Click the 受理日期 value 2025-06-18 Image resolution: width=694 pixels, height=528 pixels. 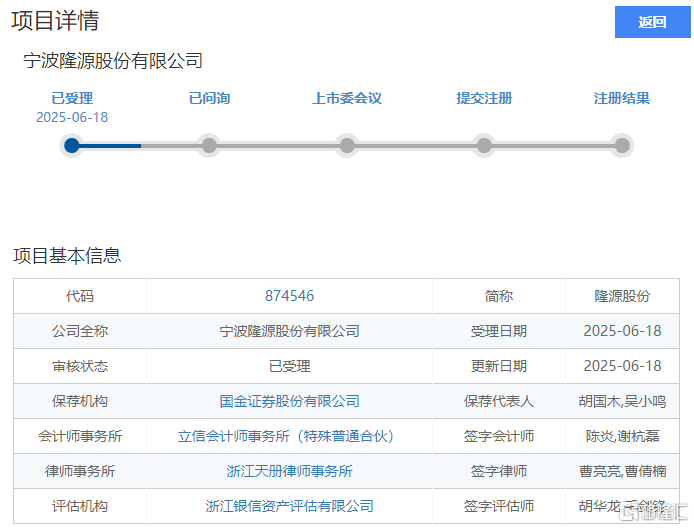click(622, 331)
